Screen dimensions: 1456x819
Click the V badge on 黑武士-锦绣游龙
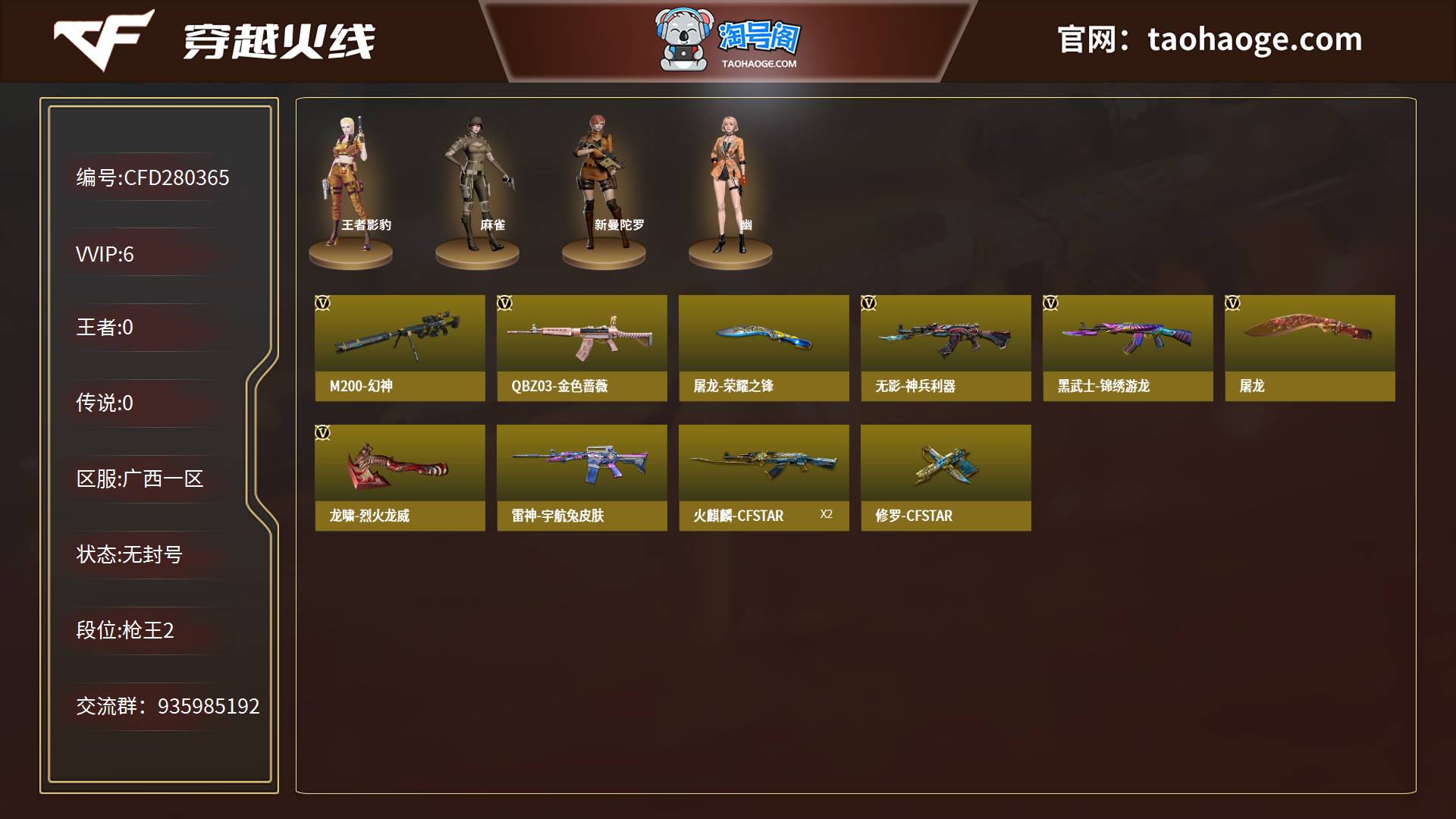pyautogui.click(x=1051, y=303)
